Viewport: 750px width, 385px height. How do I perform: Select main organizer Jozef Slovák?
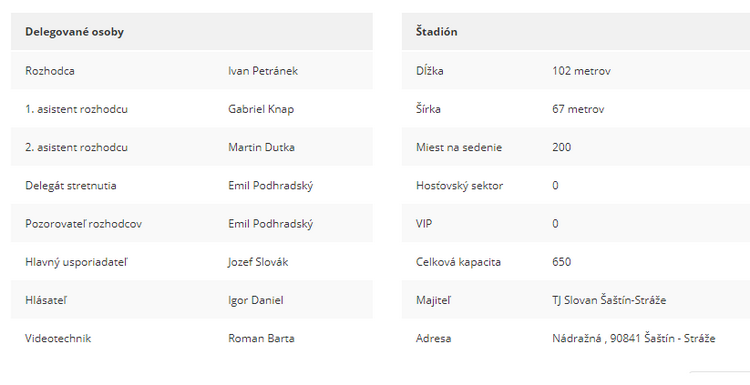click(x=258, y=262)
